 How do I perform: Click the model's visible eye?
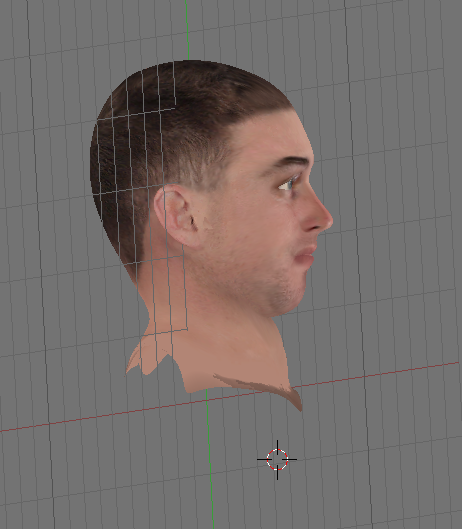tap(288, 184)
